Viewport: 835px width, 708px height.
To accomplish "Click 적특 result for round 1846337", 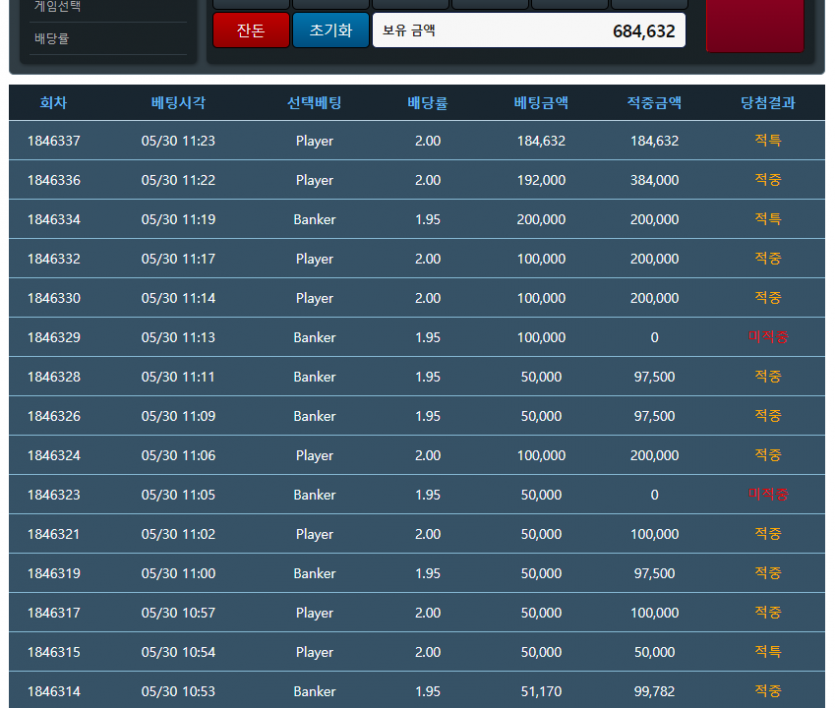I will 768,141.
